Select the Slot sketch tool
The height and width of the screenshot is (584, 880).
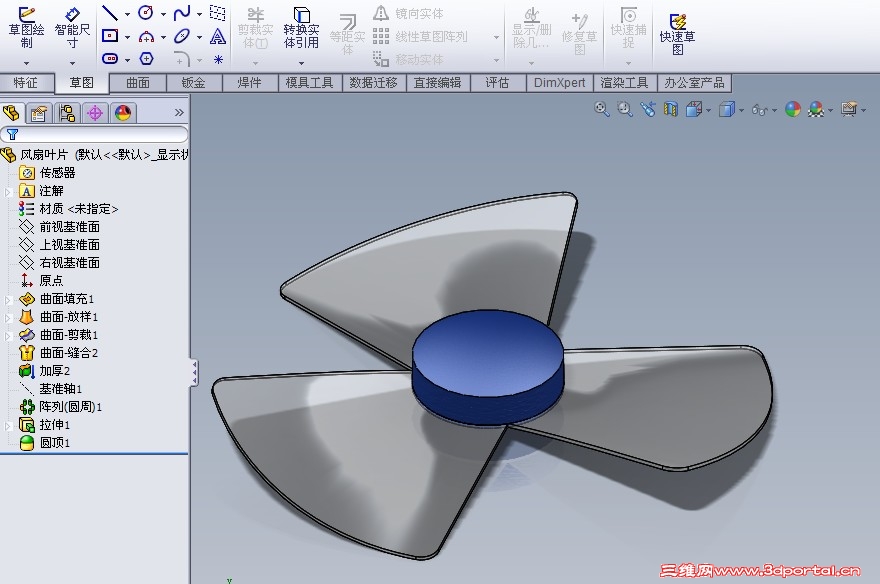tap(109, 58)
